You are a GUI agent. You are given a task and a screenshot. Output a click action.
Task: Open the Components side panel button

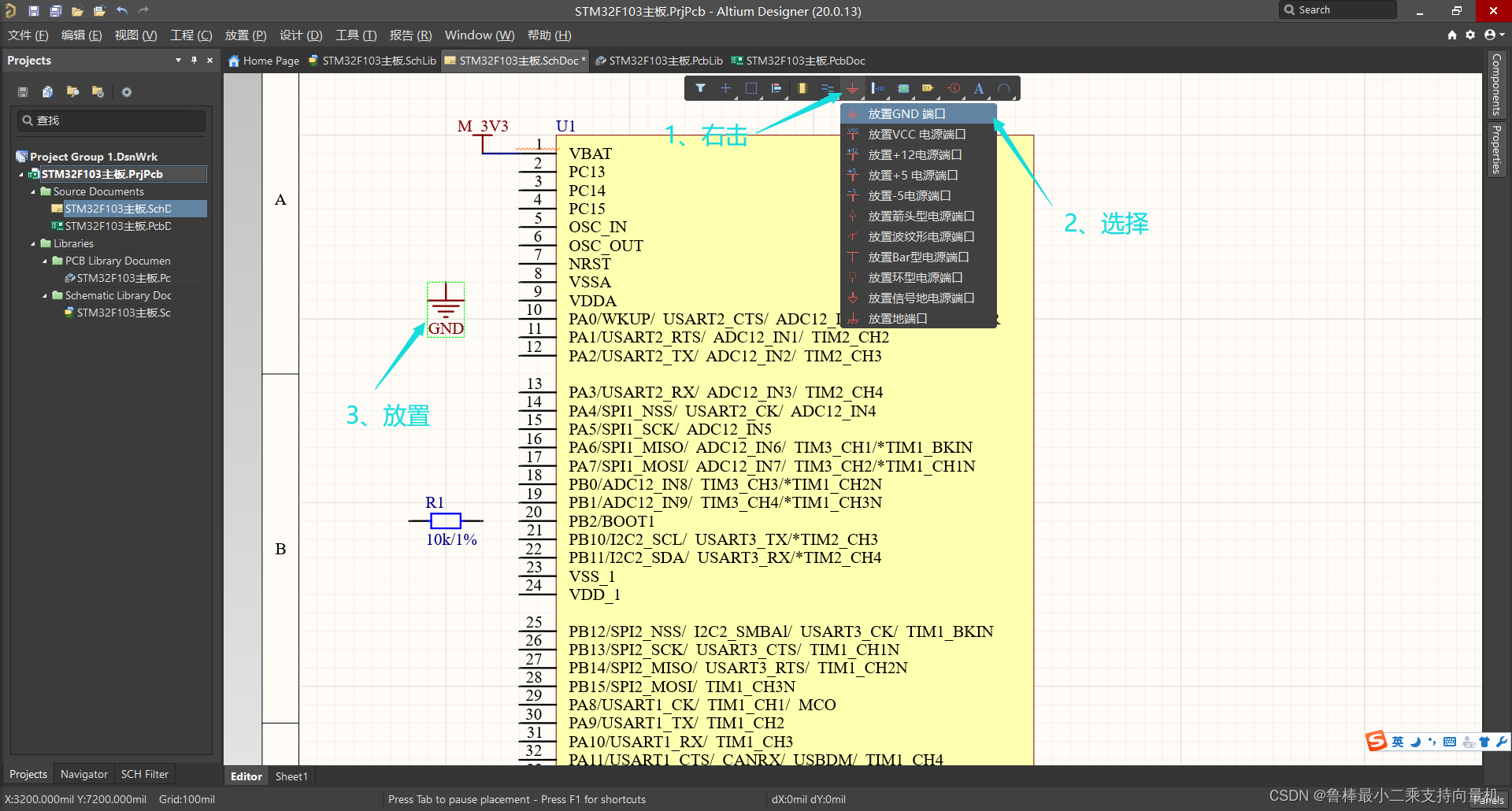[1496, 84]
